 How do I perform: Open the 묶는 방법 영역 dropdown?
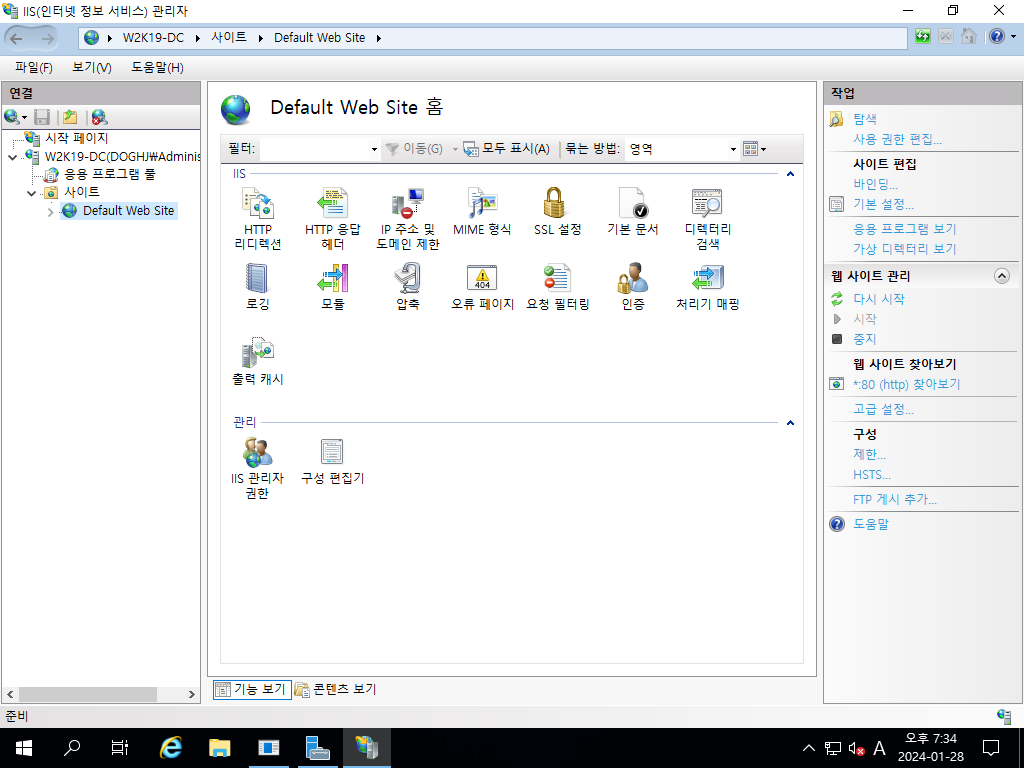(x=733, y=150)
